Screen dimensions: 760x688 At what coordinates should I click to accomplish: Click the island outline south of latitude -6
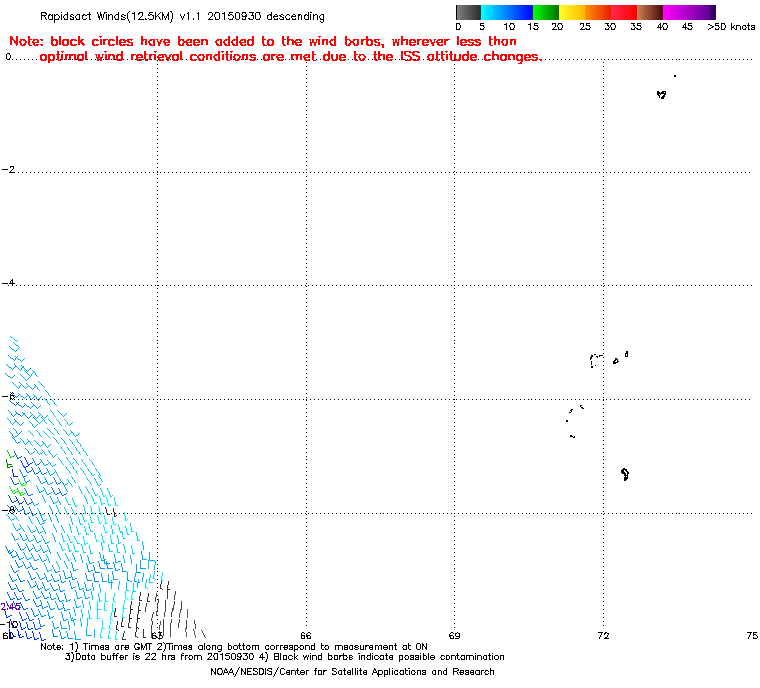pyautogui.click(x=625, y=474)
